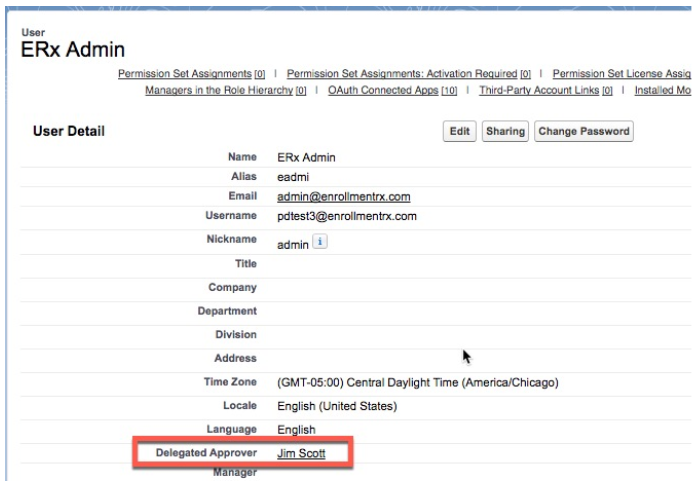Screen dimensions: 698x495
Task: Click the ERx Admin value in Name row
Action: click(305, 157)
